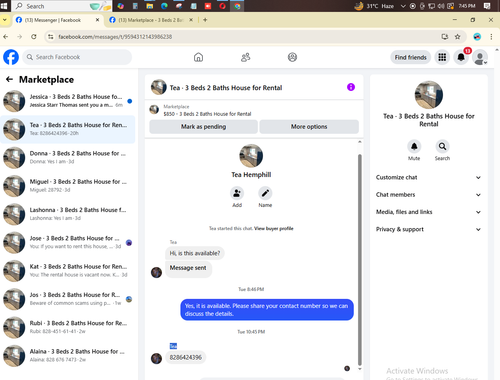Click the browser address bar URL
This screenshot has height=380, width=500.
click(115, 37)
